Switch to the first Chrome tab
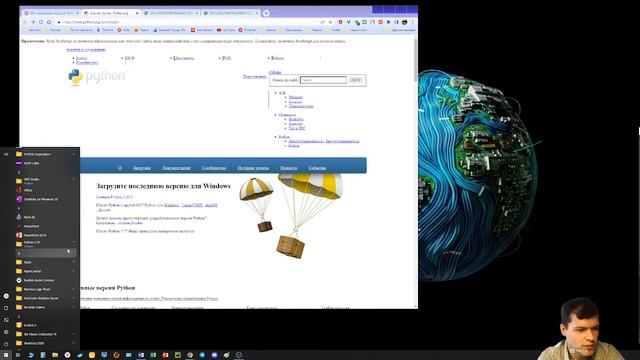 (x=51, y=13)
